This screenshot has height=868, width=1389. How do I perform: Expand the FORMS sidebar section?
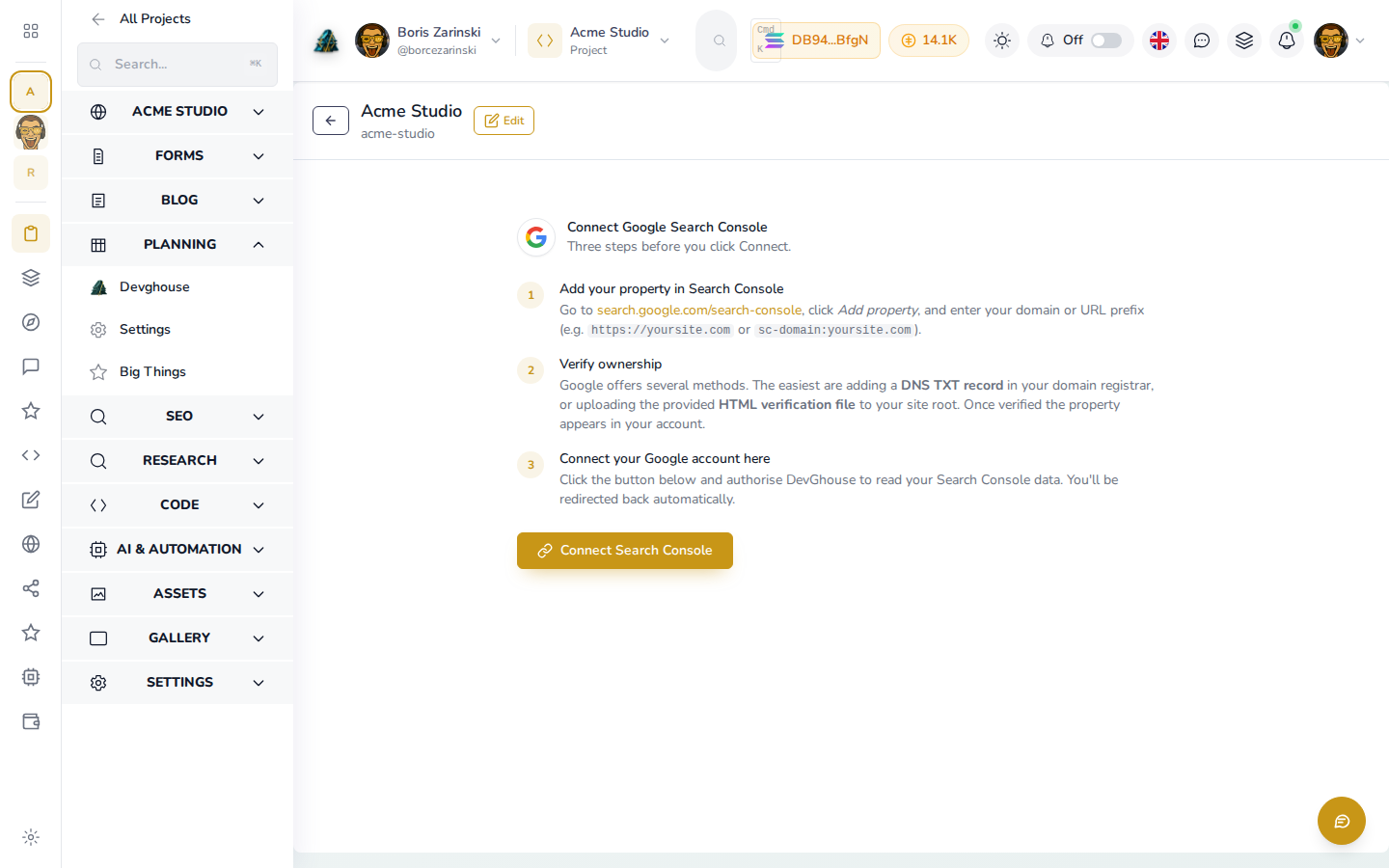tap(177, 156)
